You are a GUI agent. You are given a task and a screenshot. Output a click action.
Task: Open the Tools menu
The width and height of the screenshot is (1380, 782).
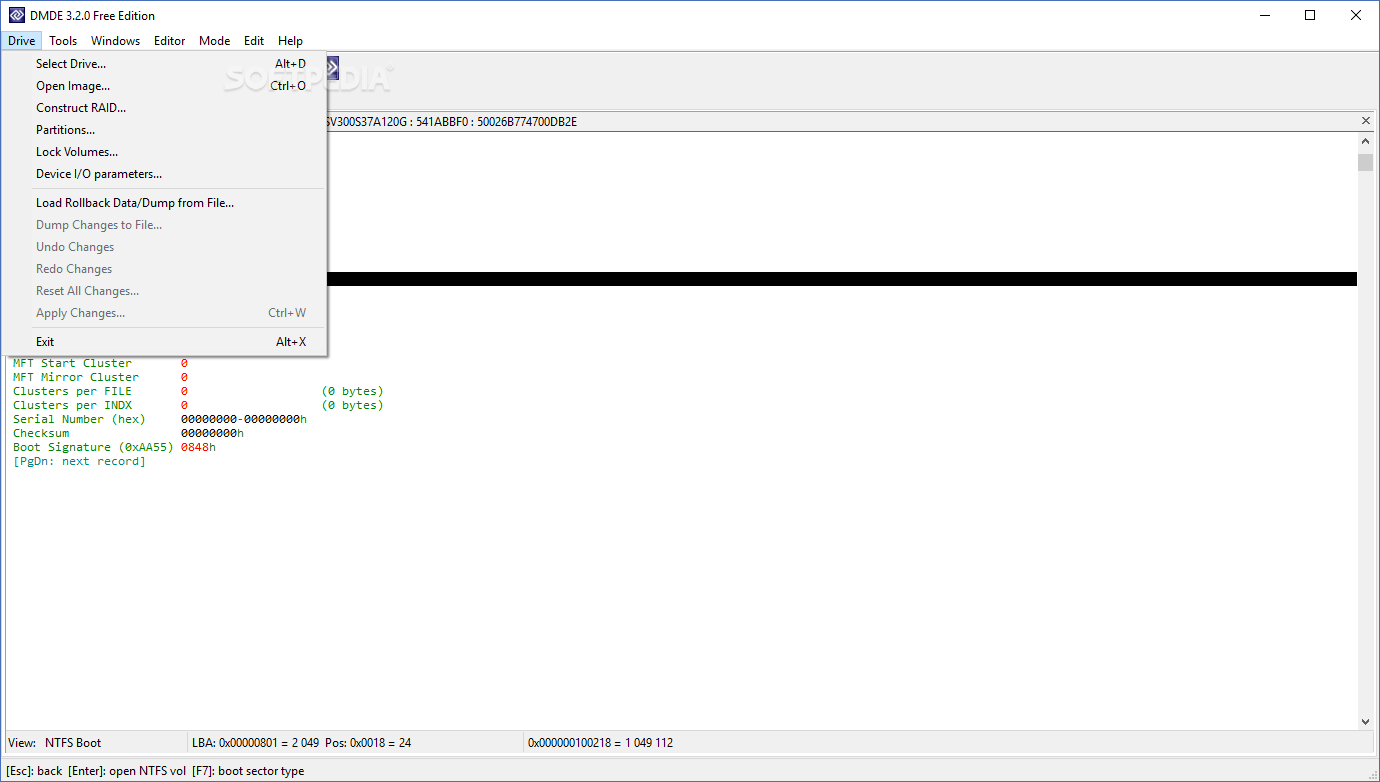[63, 41]
